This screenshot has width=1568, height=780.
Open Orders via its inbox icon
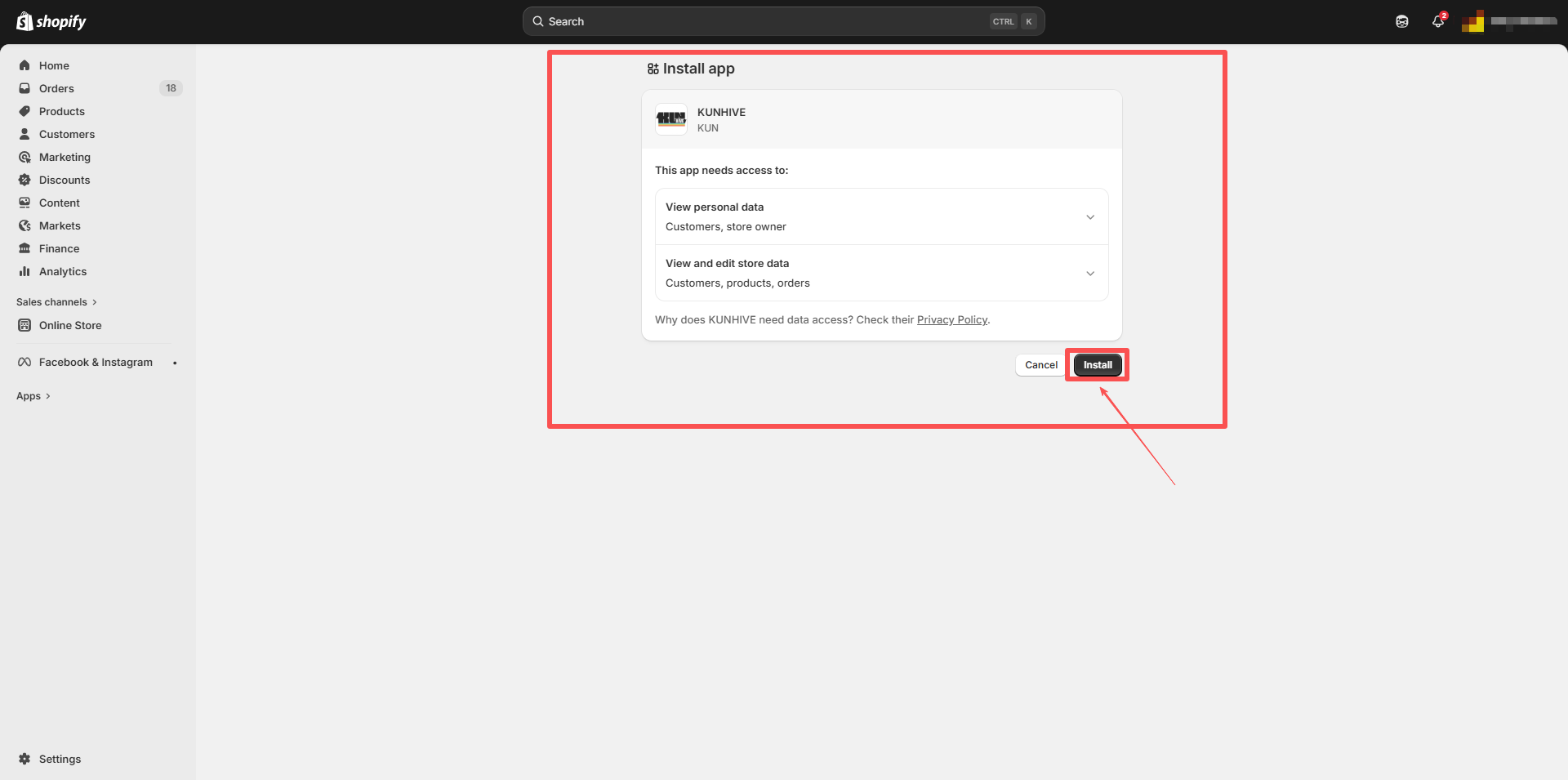[24, 88]
